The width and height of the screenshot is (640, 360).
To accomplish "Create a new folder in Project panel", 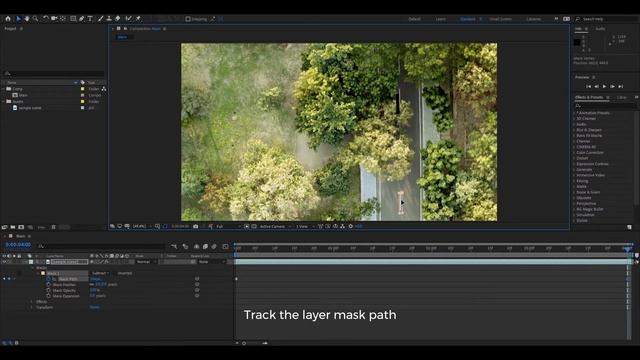I will (13, 227).
